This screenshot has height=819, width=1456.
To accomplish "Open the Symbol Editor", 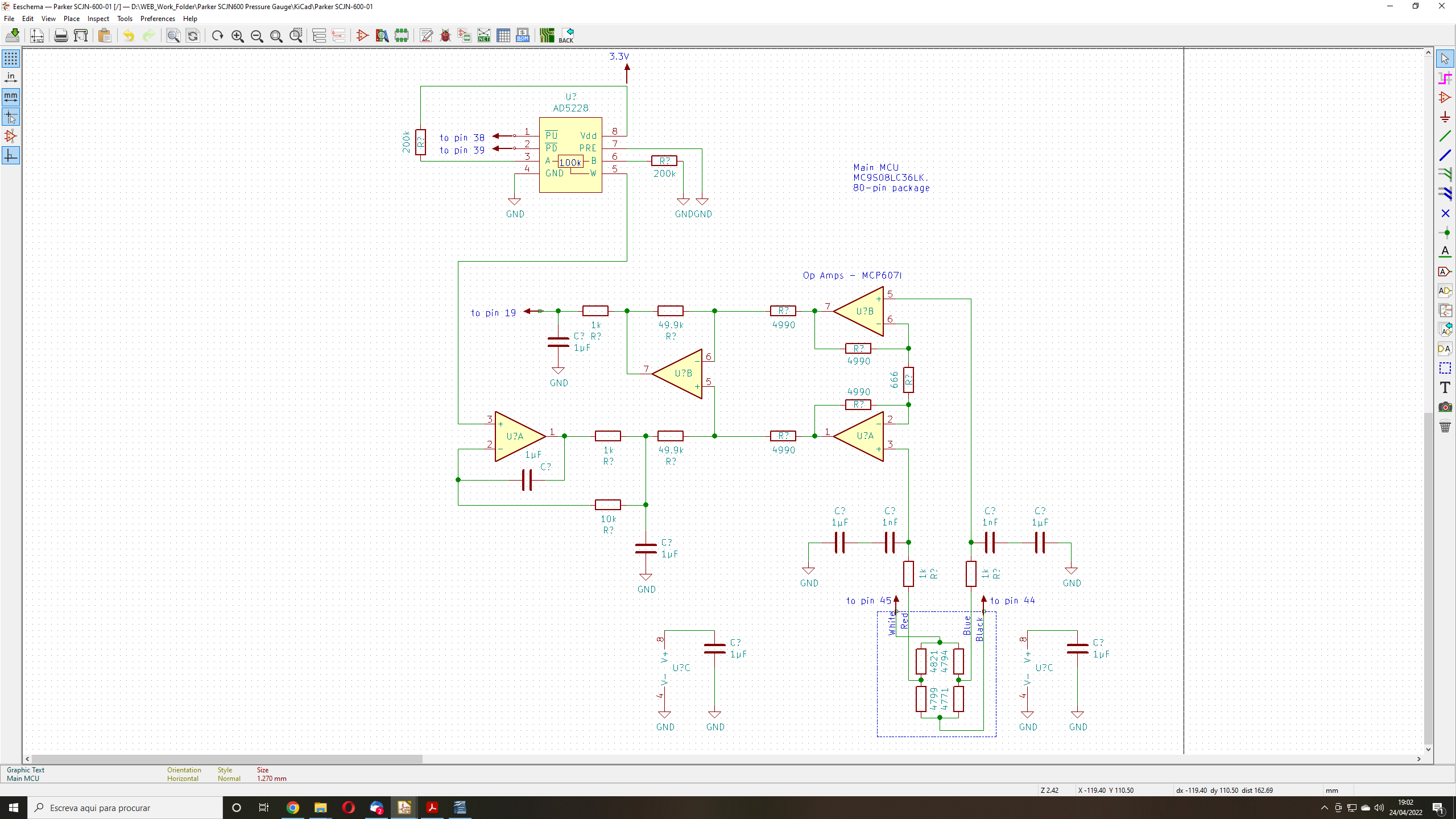I will coord(362,35).
